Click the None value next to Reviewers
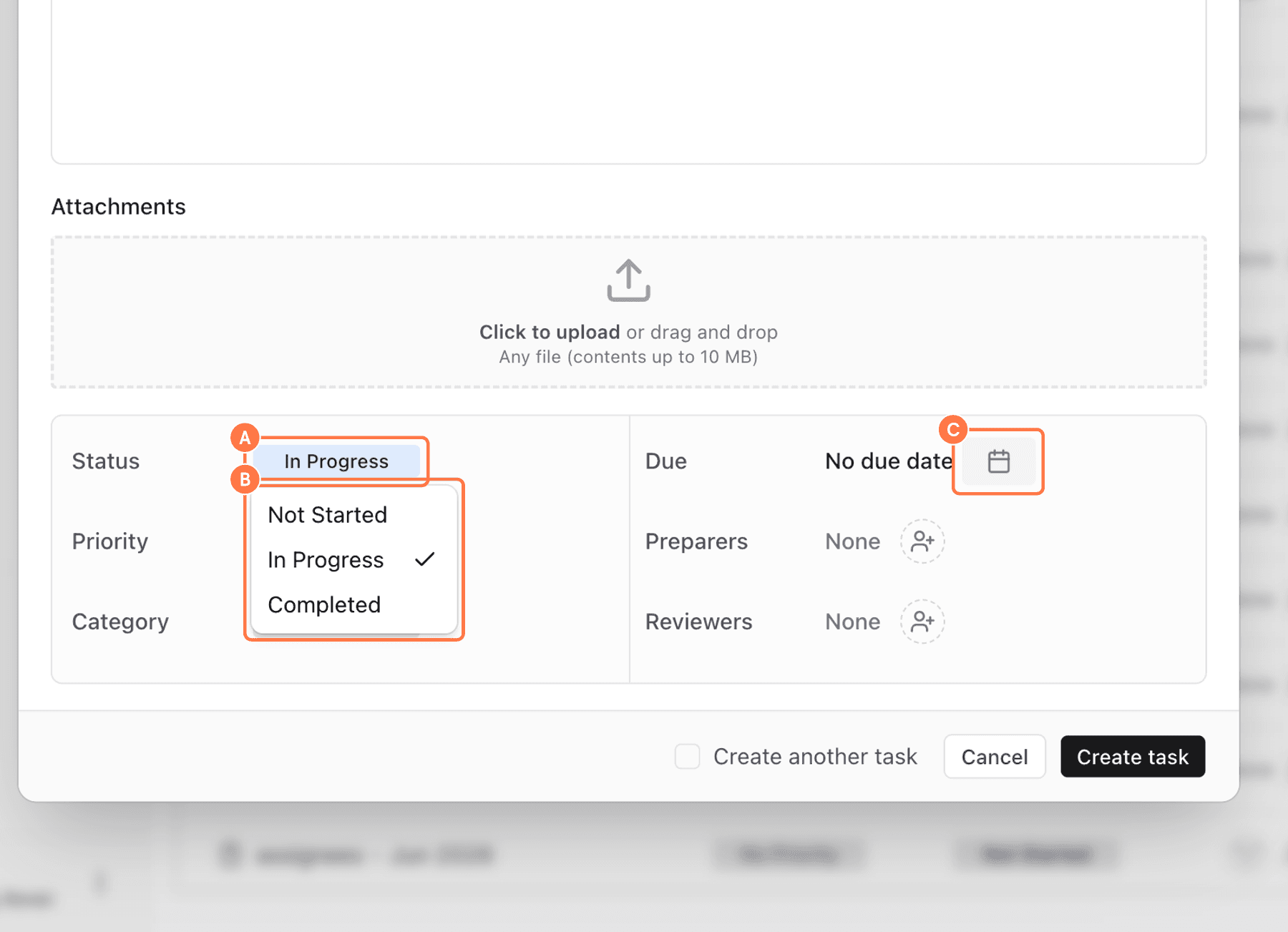The height and width of the screenshot is (932, 1288). [x=852, y=622]
